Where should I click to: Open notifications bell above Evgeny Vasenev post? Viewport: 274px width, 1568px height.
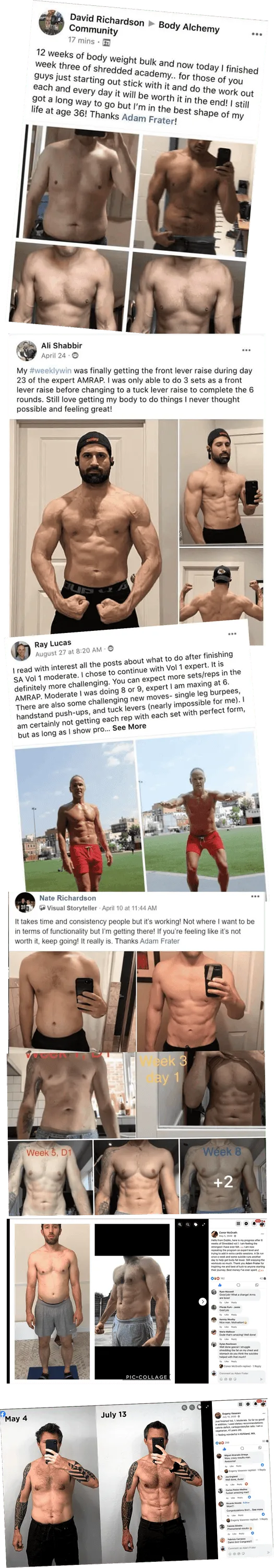point(255,1404)
